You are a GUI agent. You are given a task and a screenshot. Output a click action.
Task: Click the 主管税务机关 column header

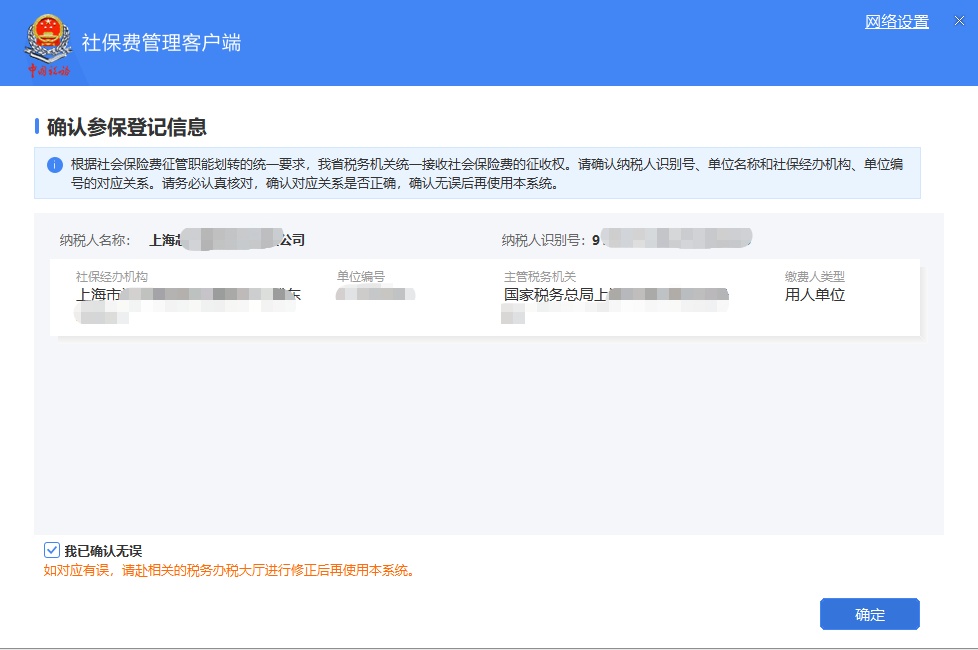click(x=540, y=277)
